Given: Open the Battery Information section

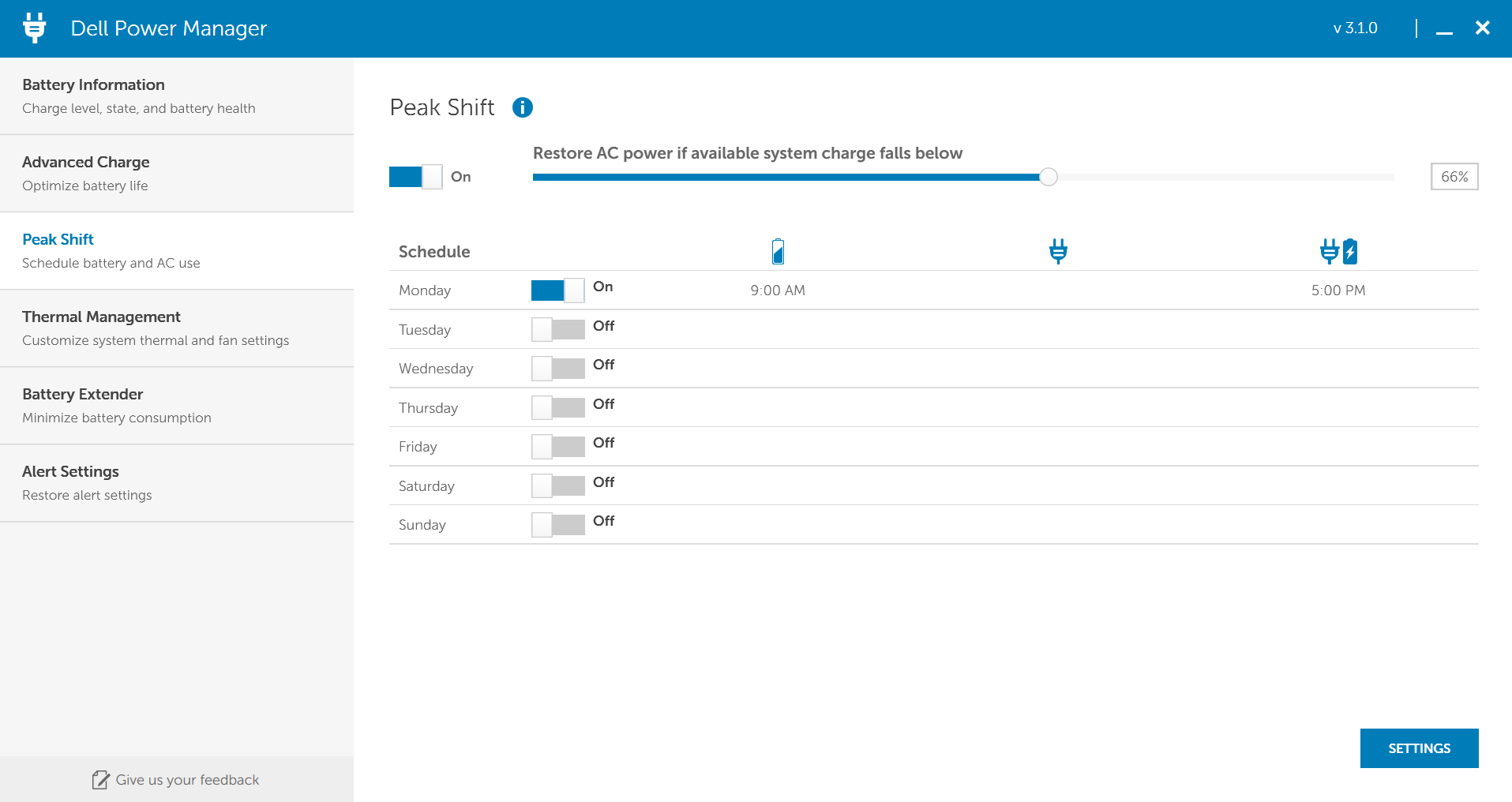Looking at the screenshot, I should pos(177,96).
